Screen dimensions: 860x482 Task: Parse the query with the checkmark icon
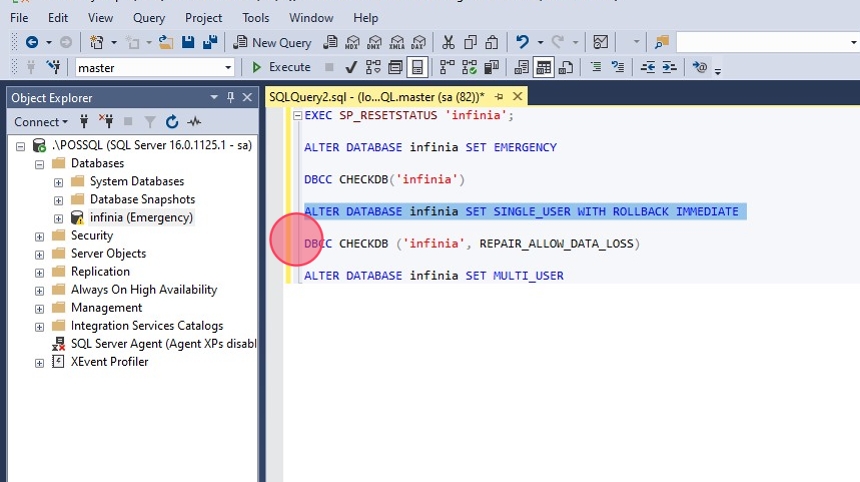pos(351,67)
